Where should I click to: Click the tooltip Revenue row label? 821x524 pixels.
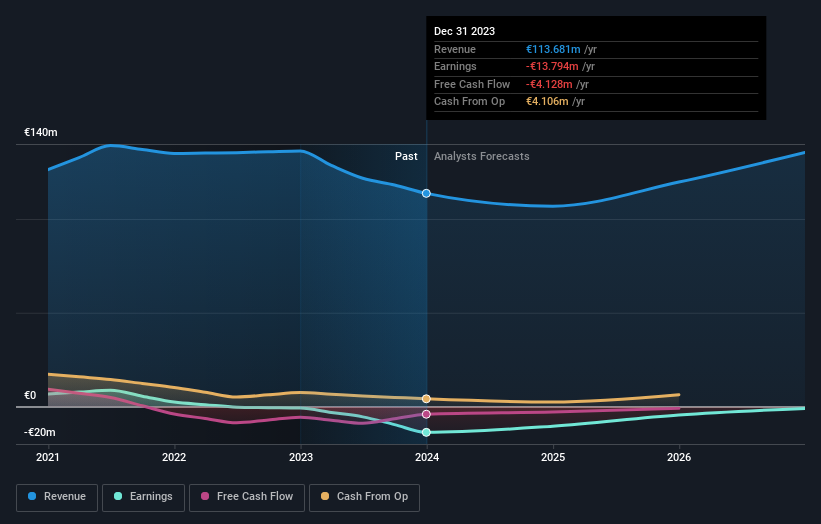(455, 49)
